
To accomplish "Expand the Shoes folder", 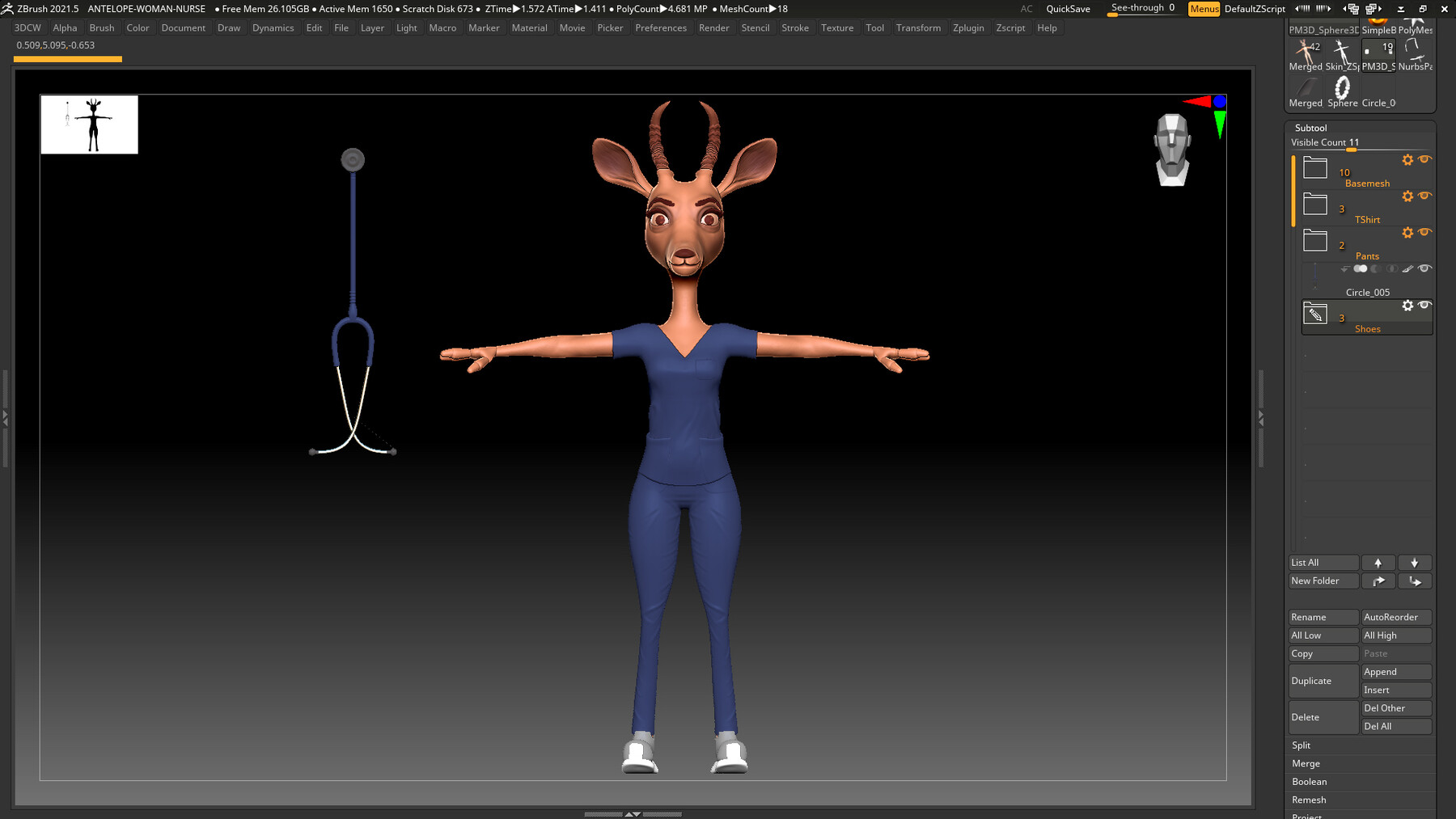I will click(1315, 315).
